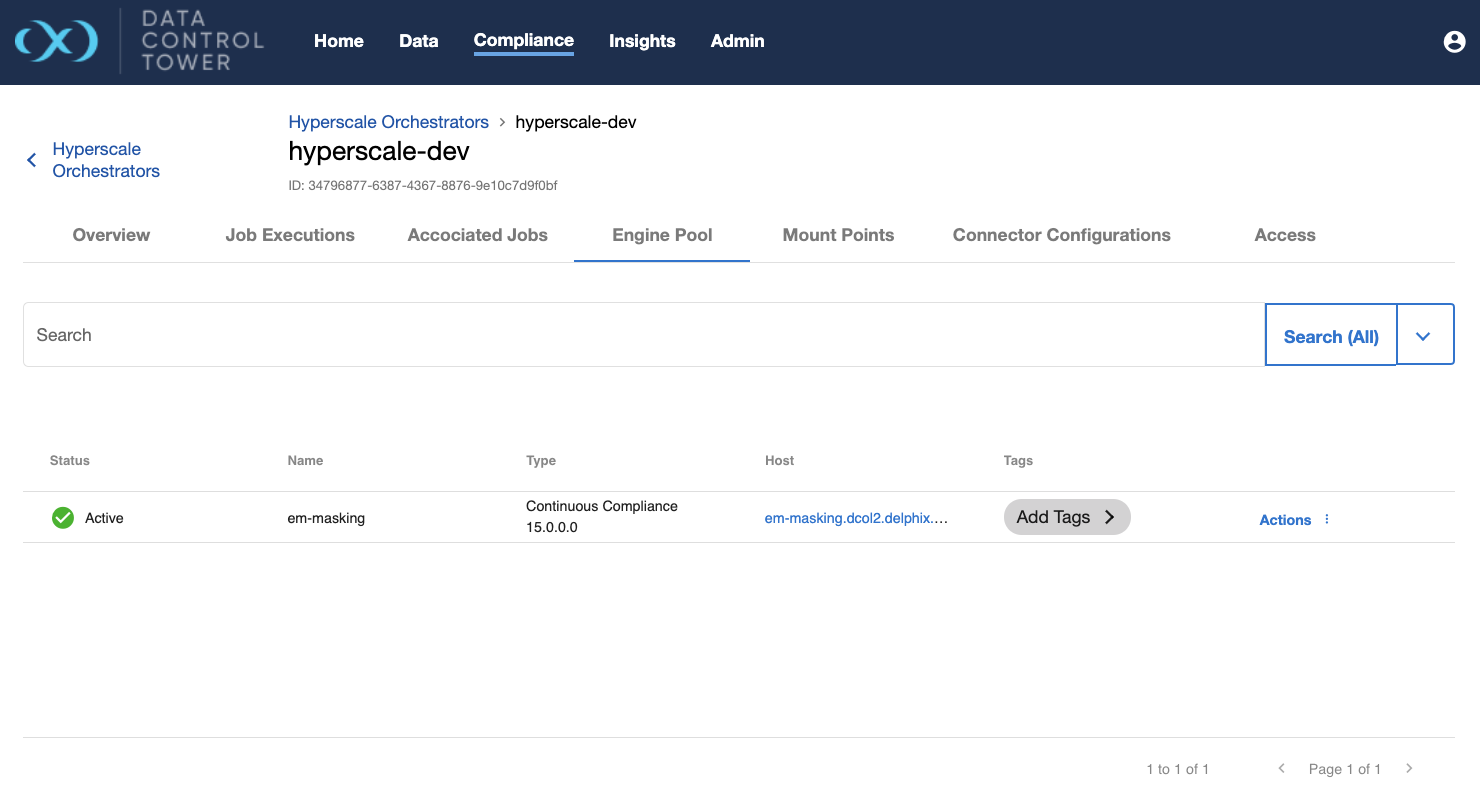Expand the search options dropdown arrow
The width and height of the screenshot is (1480, 791).
point(1423,335)
